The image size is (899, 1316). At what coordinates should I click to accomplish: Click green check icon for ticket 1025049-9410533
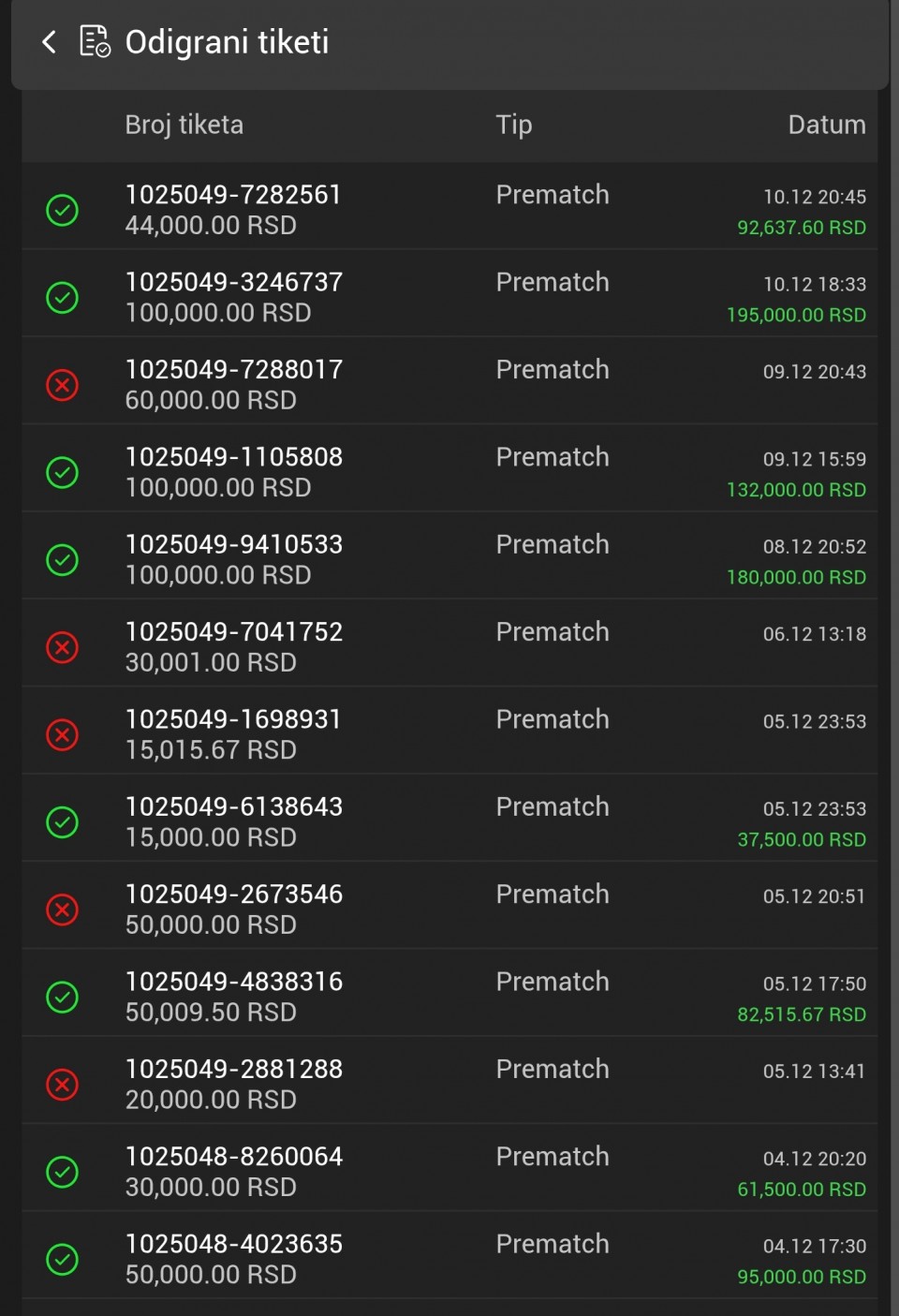click(x=63, y=560)
